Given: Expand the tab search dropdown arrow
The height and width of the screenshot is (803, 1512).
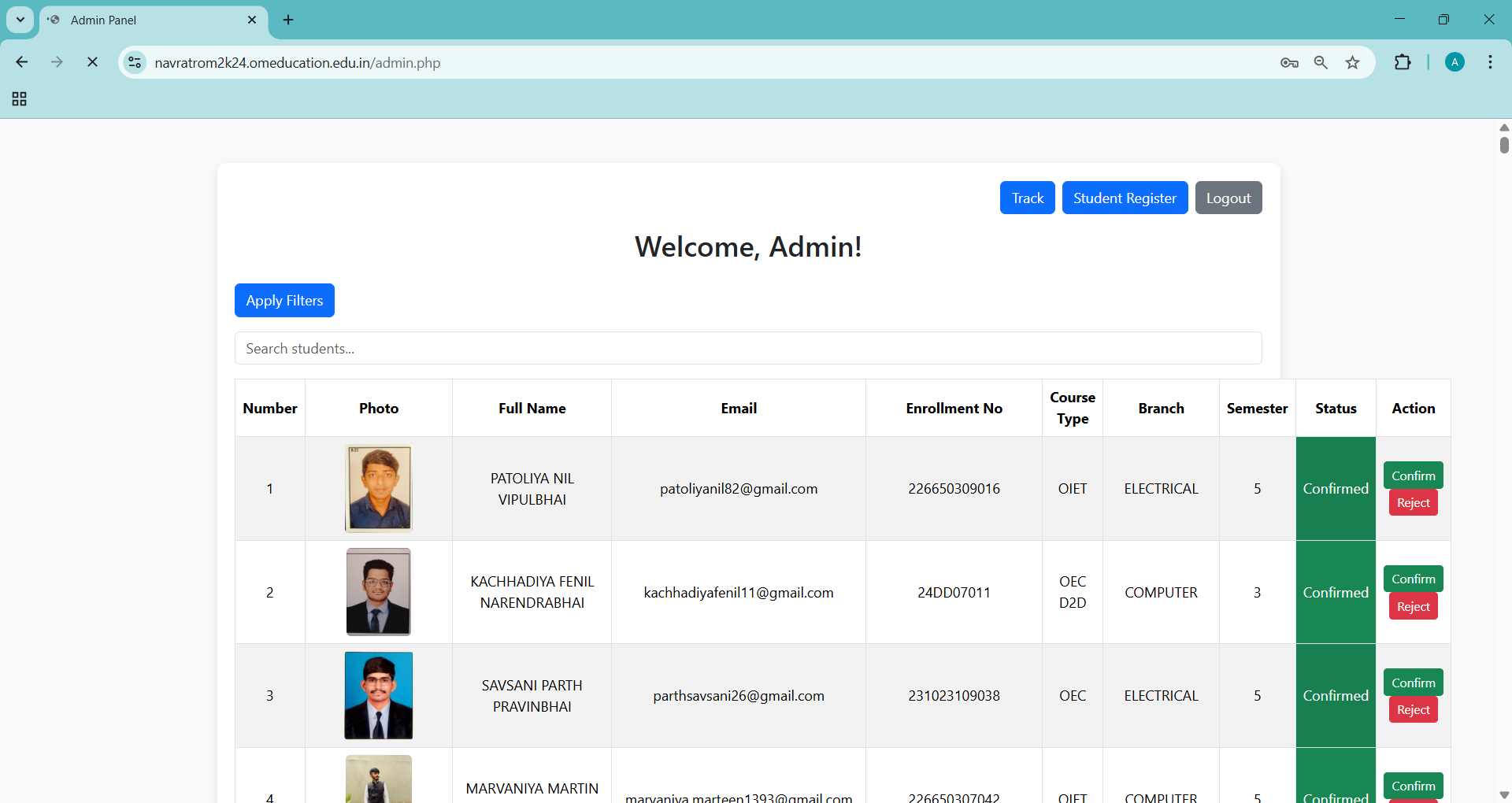Looking at the screenshot, I should (20, 20).
